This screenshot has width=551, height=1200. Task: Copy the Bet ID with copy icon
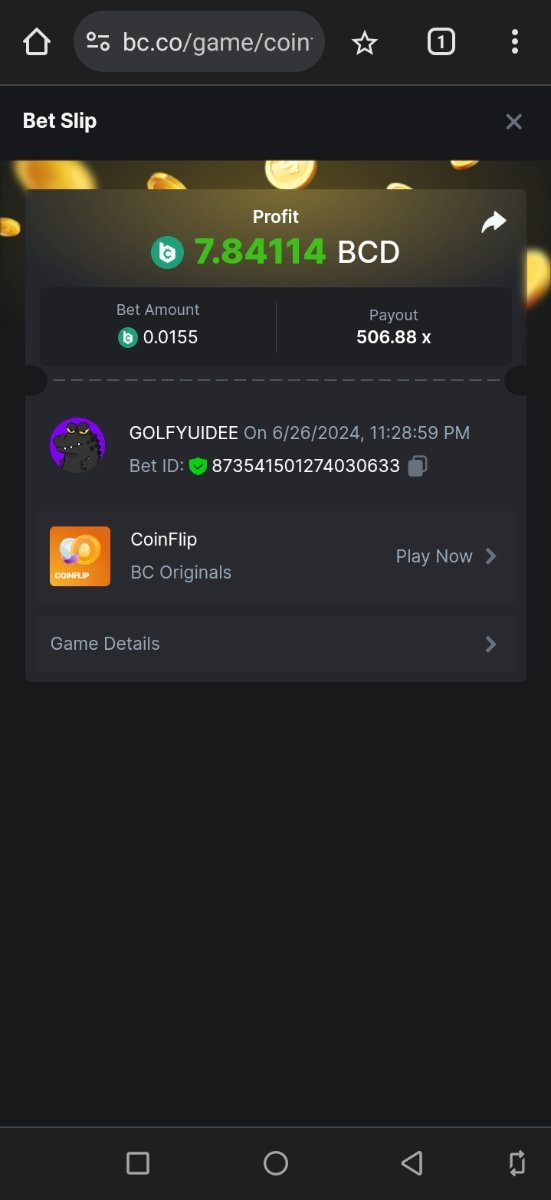[x=418, y=466]
